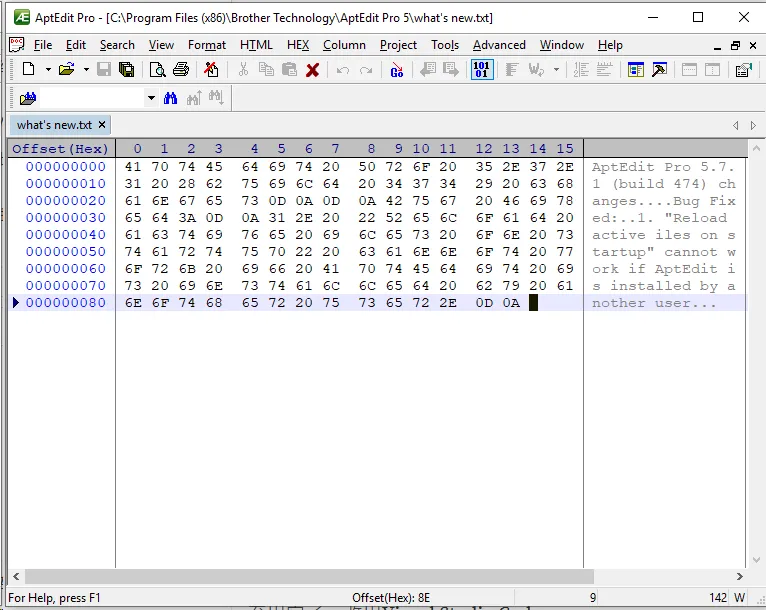Open the dropdown arrow next to New file

pyautogui.click(x=48, y=69)
